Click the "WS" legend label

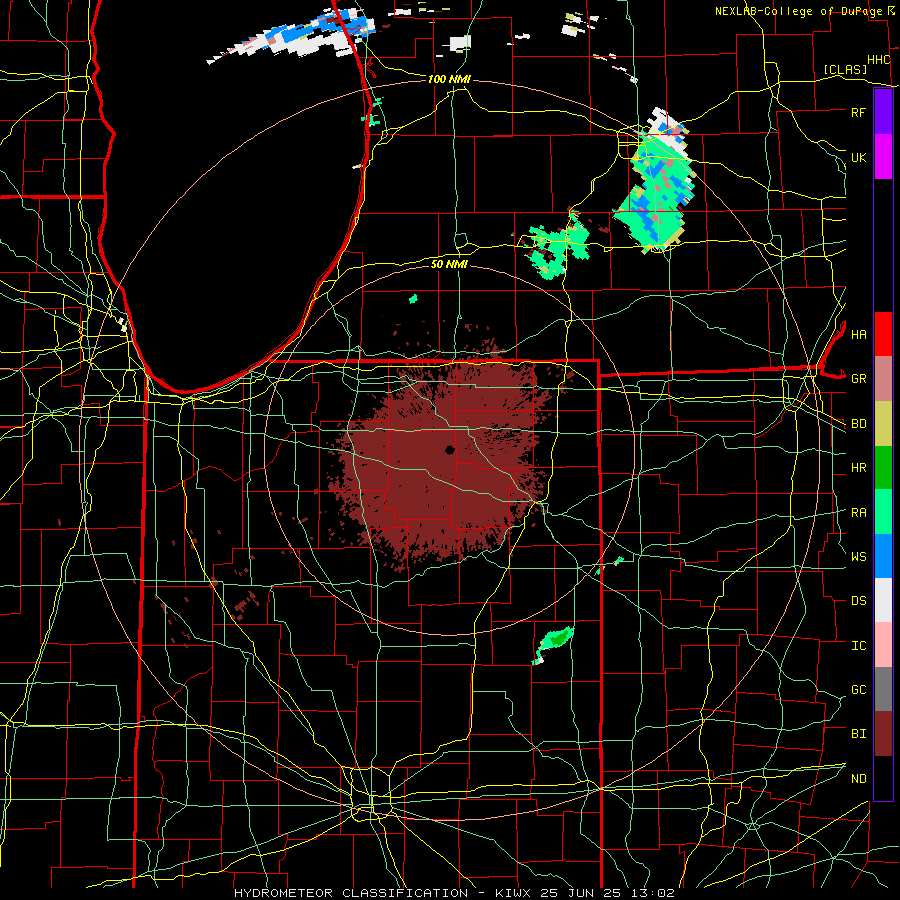(858, 557)
